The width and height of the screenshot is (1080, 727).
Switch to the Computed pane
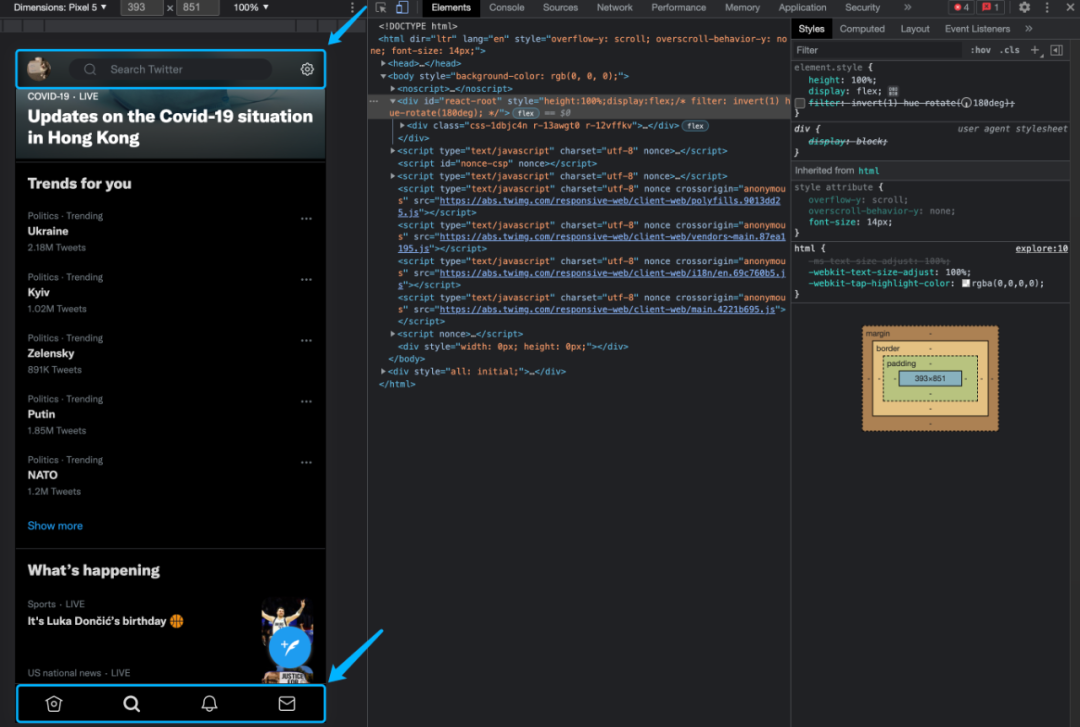pyautogui.click(x=862, y=29)
